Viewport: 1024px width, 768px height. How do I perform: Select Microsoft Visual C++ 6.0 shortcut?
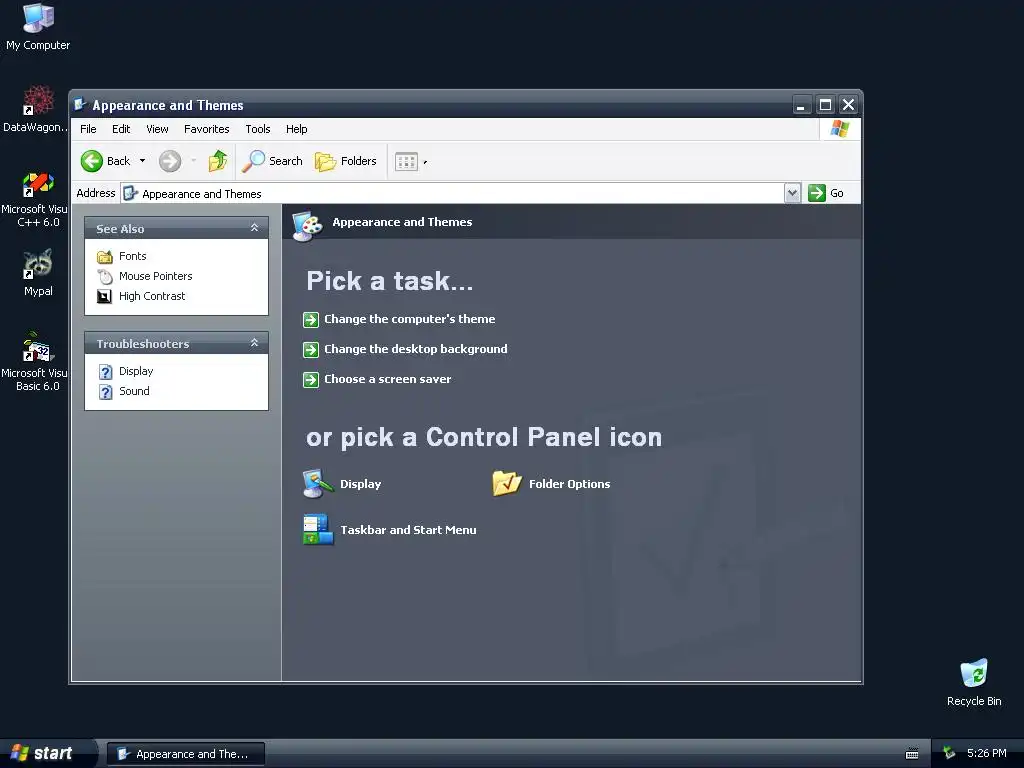click(x=35, y=200)
